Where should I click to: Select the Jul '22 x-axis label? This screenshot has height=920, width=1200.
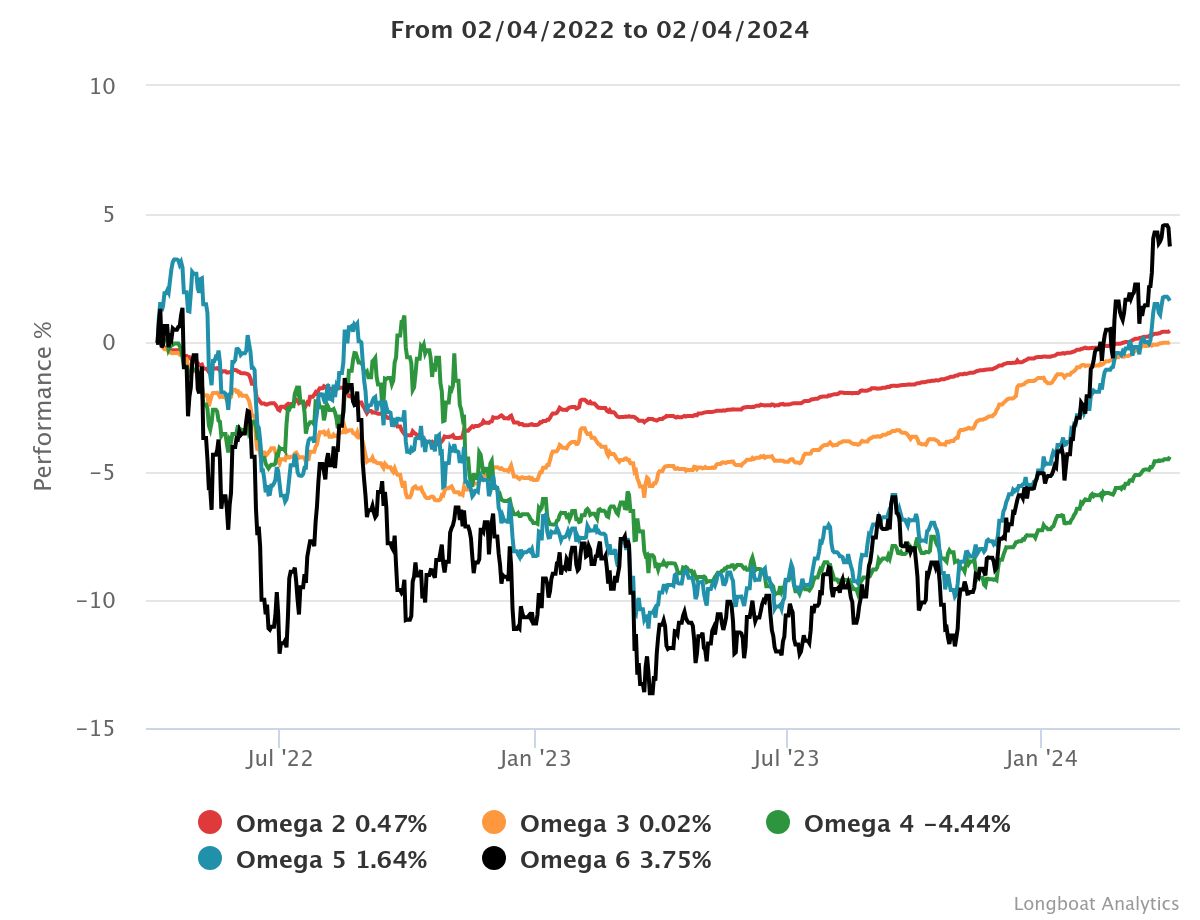pos(280,759)
